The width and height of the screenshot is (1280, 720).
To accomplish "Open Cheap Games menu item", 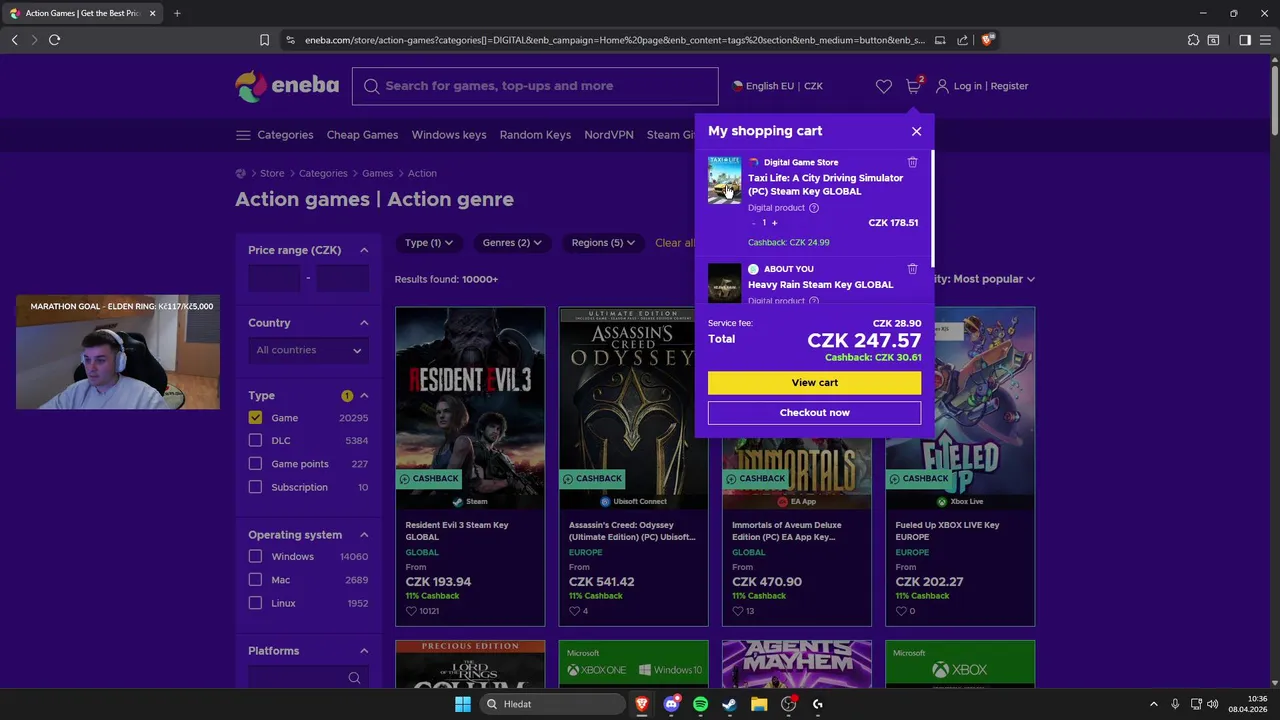I will point(362,135).
